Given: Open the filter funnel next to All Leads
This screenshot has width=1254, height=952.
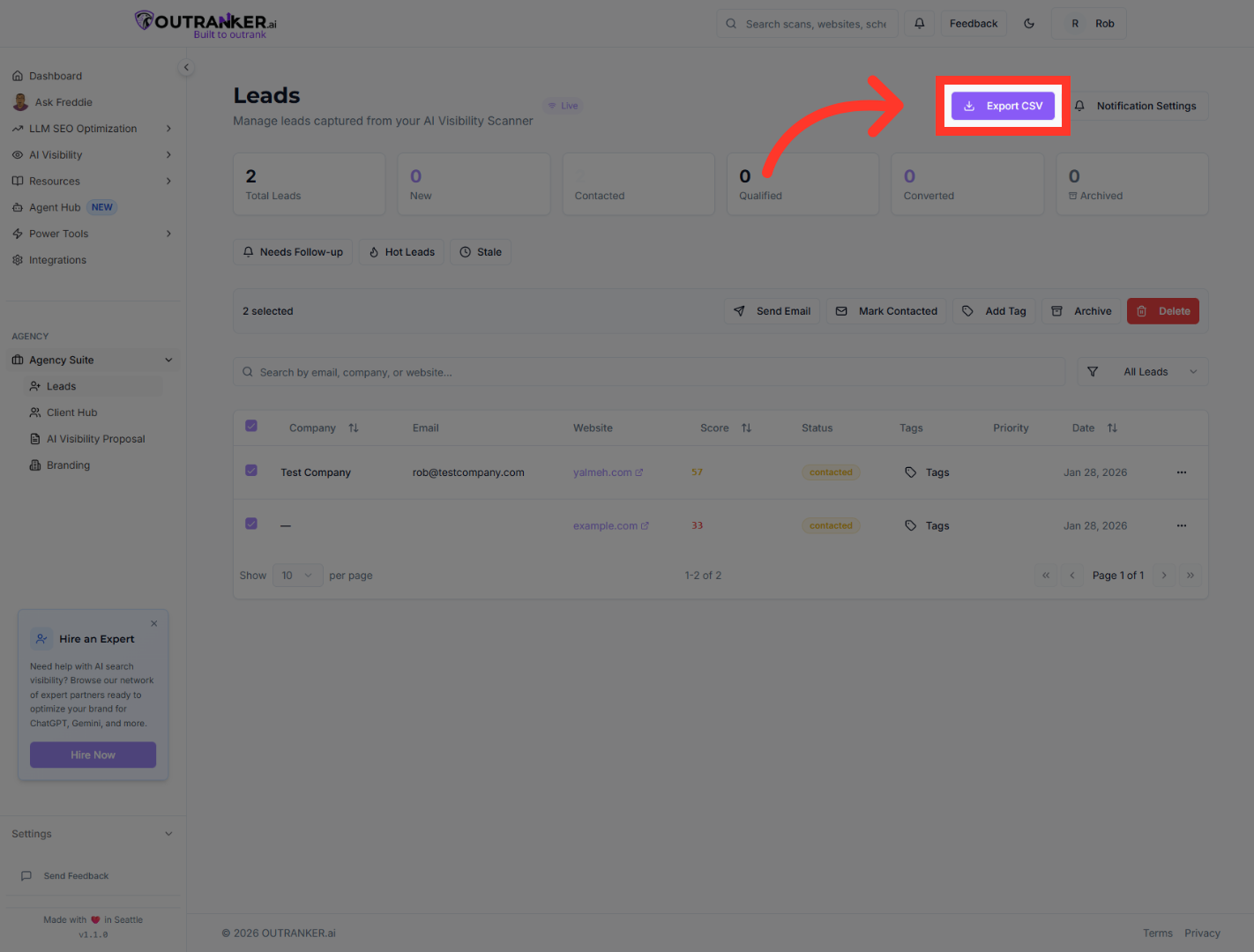Looking at the screenshot, I should tap(1094, 371).
